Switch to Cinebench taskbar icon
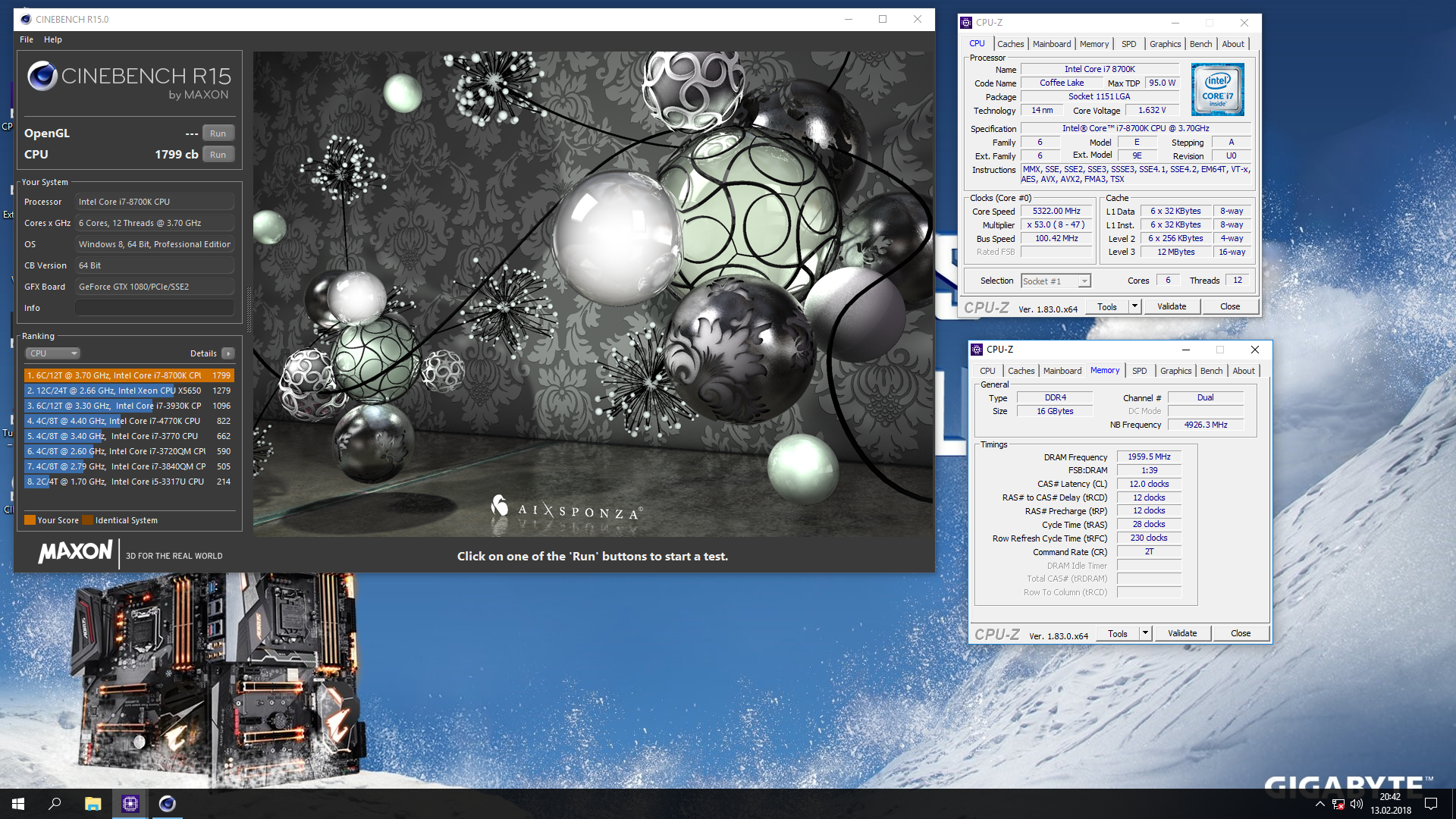The width and height of the screenshot is (1456, 819). (x=167, y=804)
